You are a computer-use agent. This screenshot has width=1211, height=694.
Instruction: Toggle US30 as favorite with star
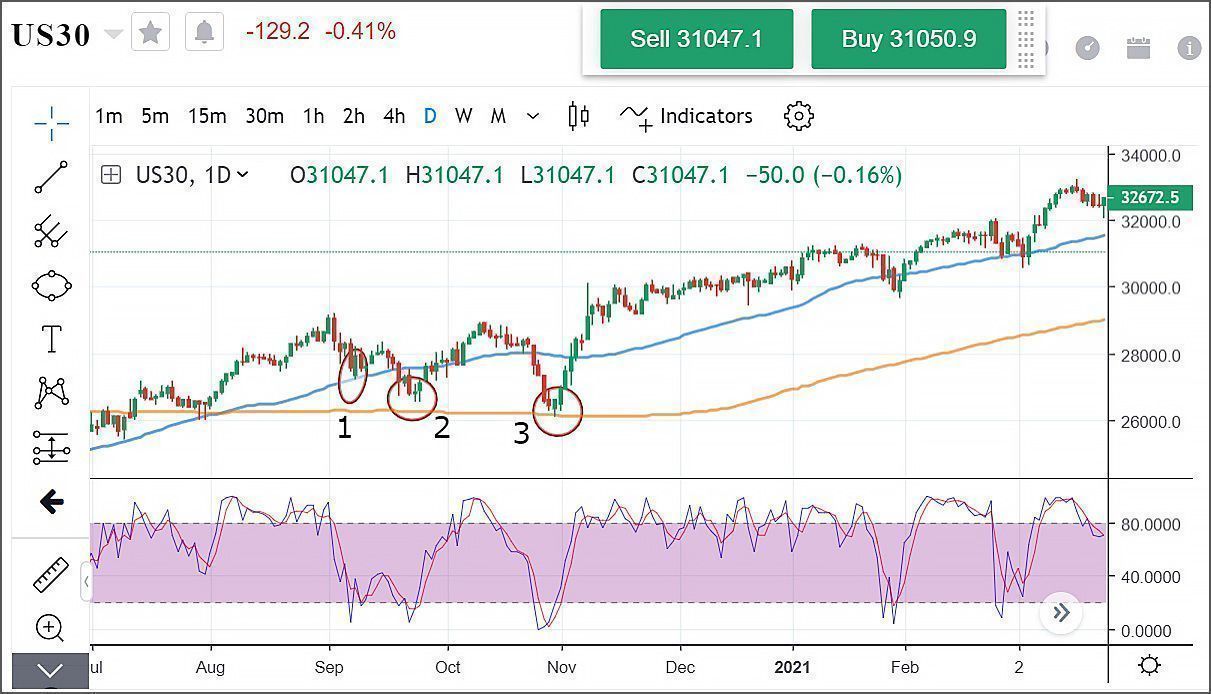pos(150,33)
